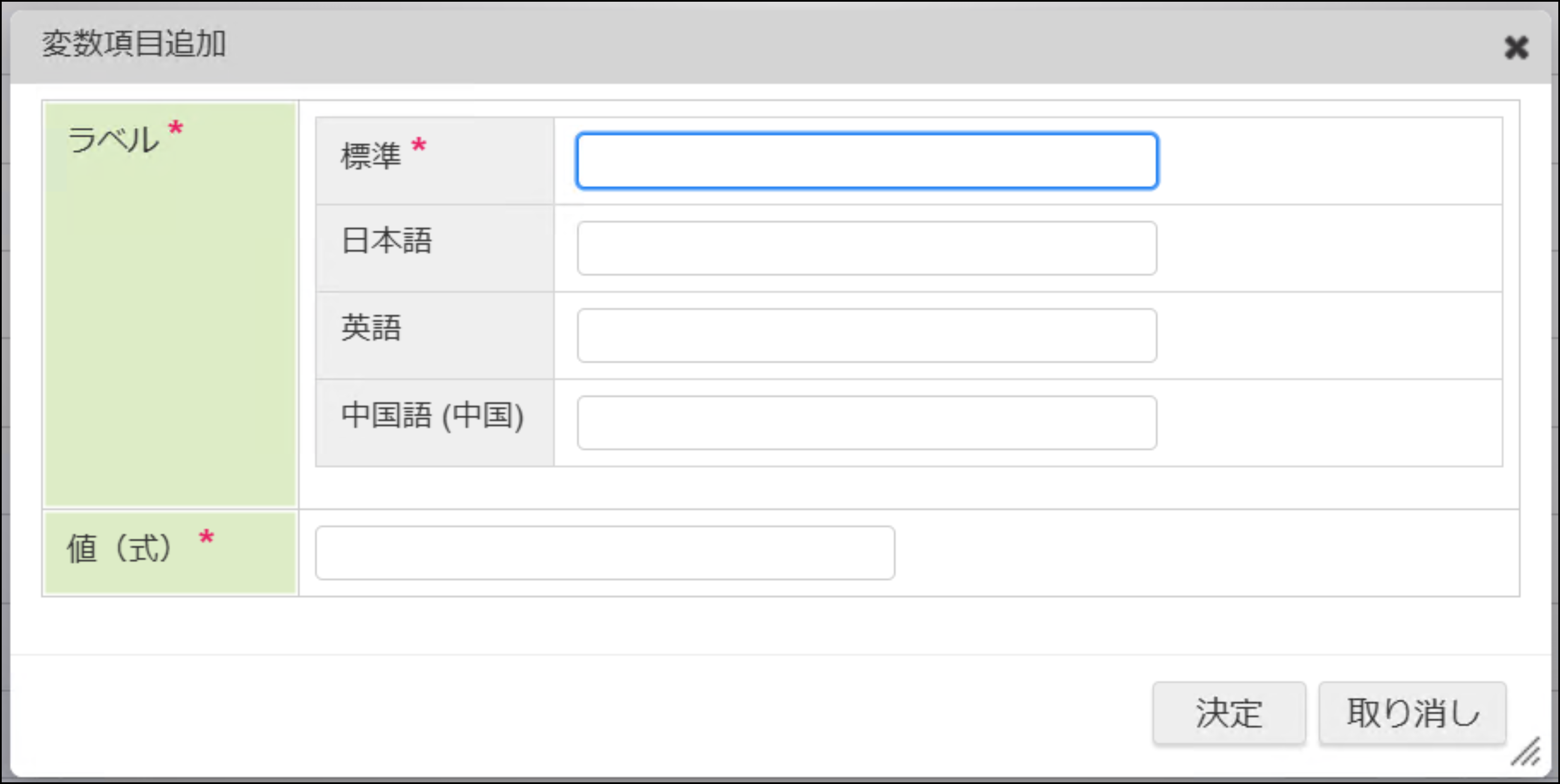Click the 日本語 row label text
The image size is (1560, 784).
(387, 241)
